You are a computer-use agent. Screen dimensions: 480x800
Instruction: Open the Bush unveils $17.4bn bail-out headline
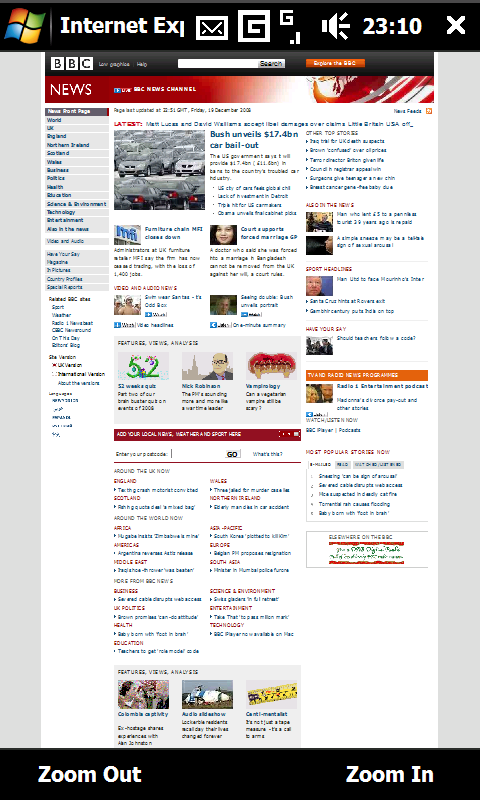(x=254, y=139)
